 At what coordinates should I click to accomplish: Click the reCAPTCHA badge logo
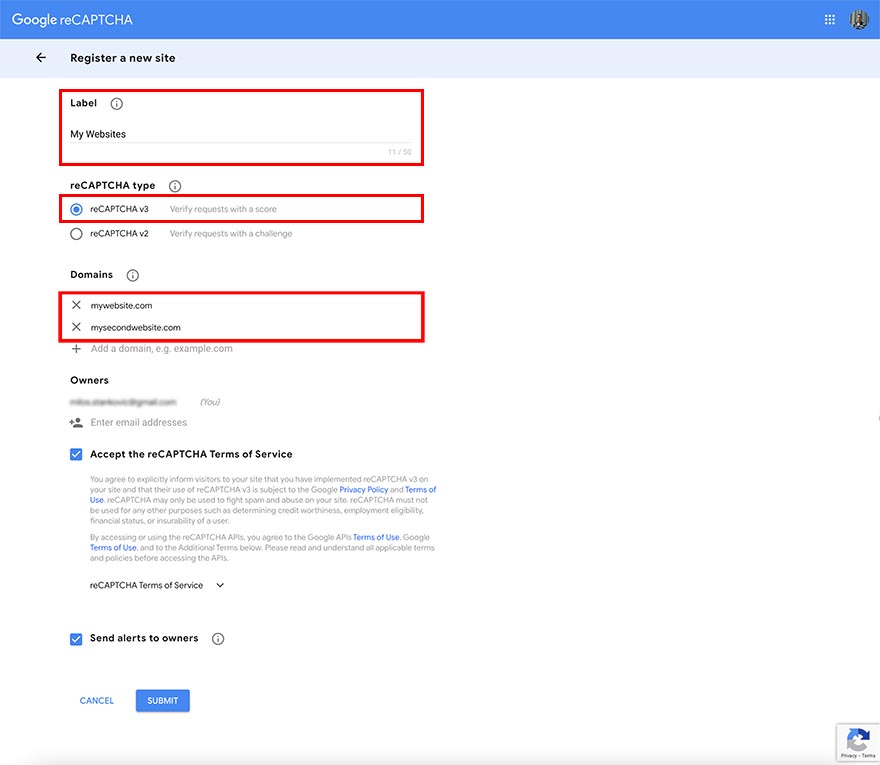858,739
